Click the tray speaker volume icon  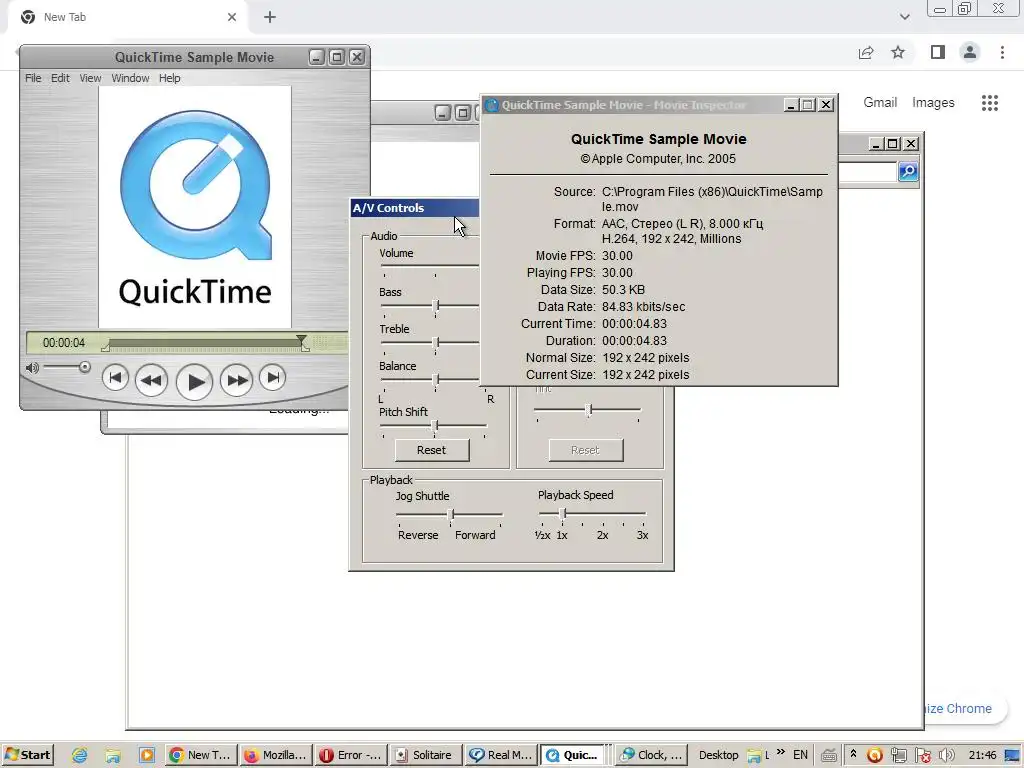pos(946,756)
